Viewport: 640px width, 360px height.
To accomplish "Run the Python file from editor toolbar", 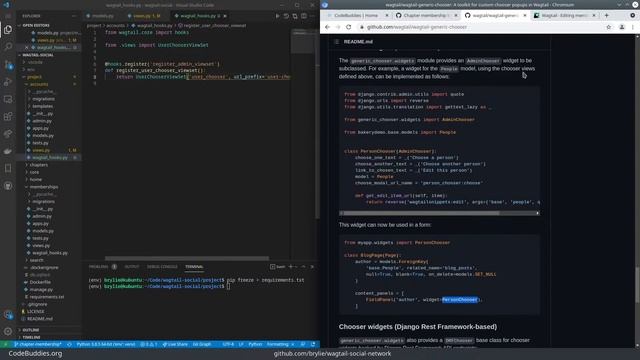I will 278,16.
